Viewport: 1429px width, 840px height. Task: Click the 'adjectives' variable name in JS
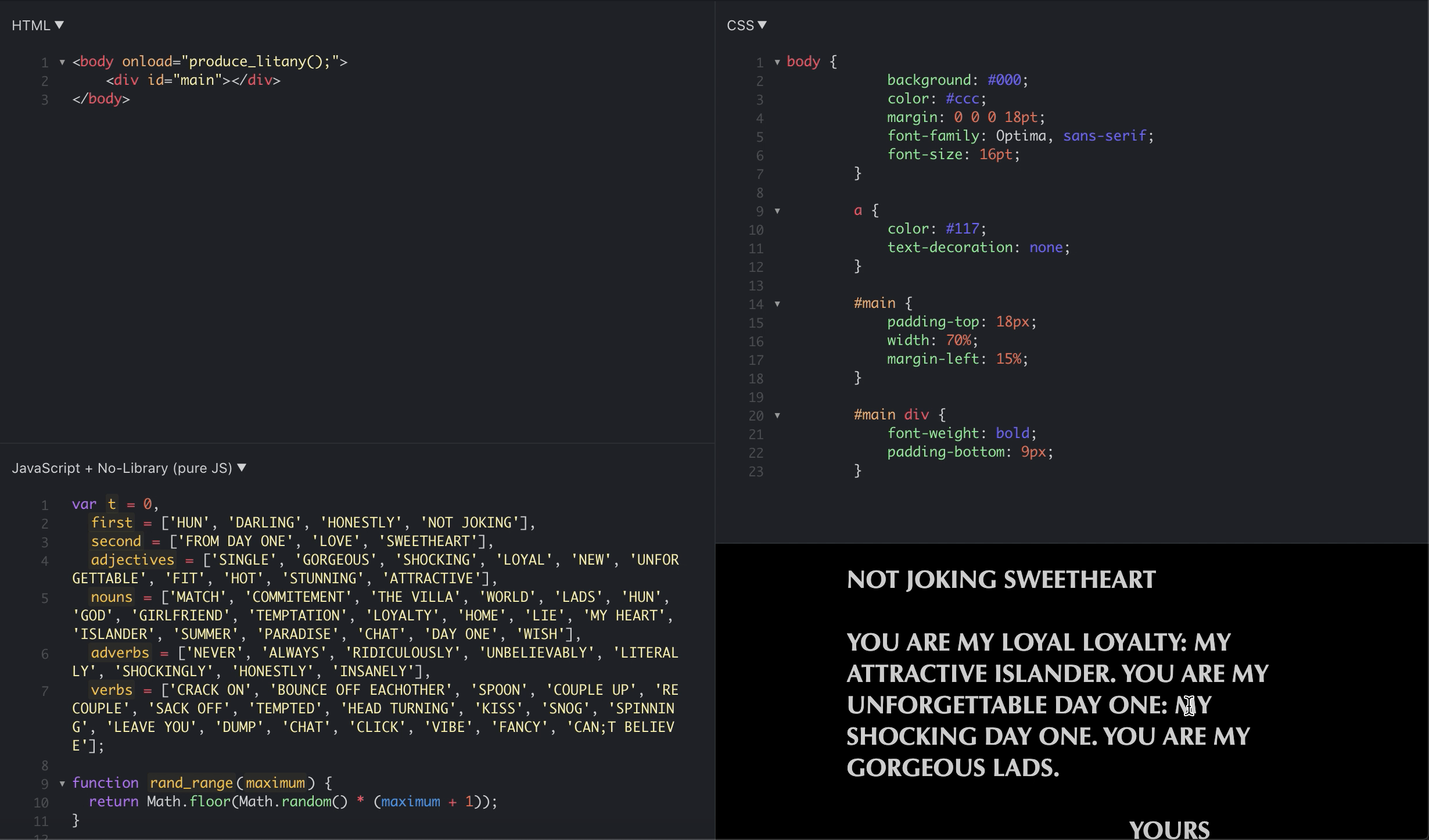tap(132, 559)
